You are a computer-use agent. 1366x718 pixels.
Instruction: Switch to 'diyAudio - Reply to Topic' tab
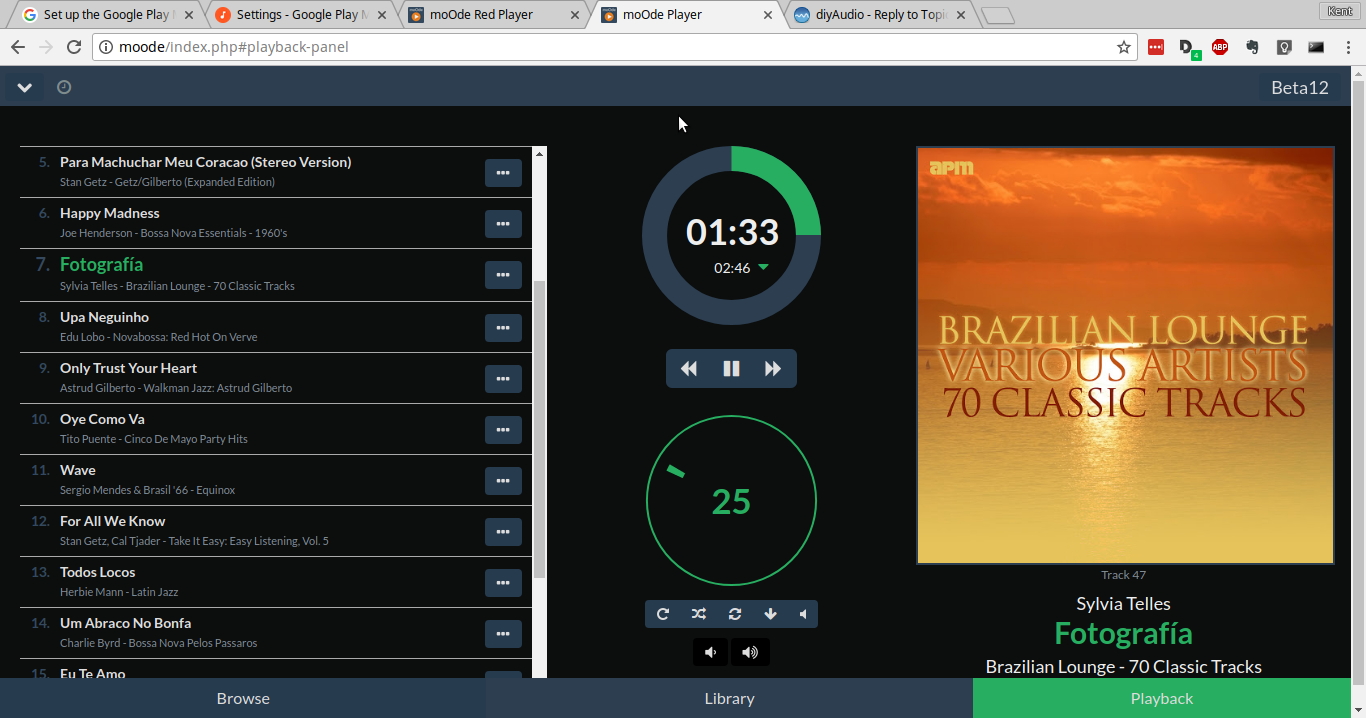click(x=878, y=15)
